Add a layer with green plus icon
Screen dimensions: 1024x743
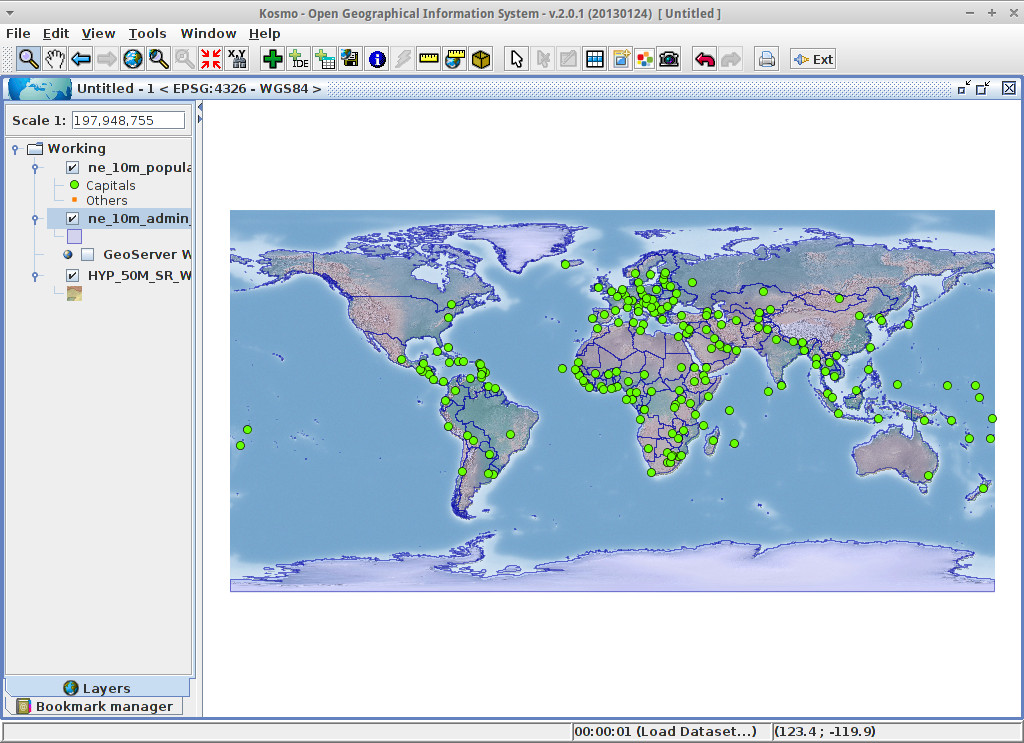click(272, 59)
